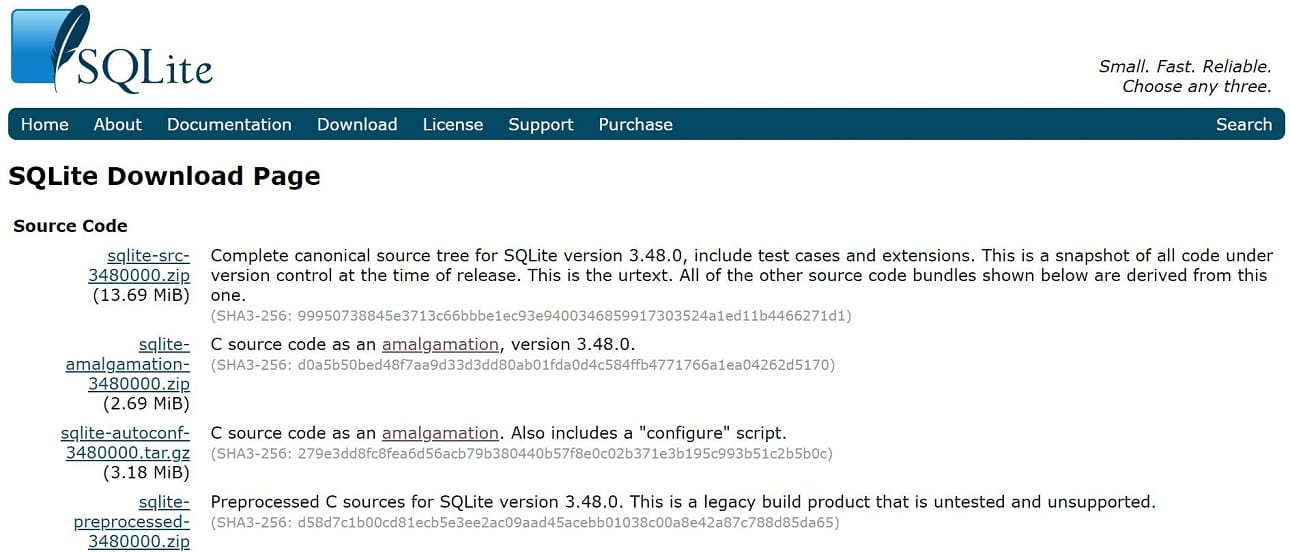Click the "Source Code" section heading

pyautogui.click(x=70, y=226)
